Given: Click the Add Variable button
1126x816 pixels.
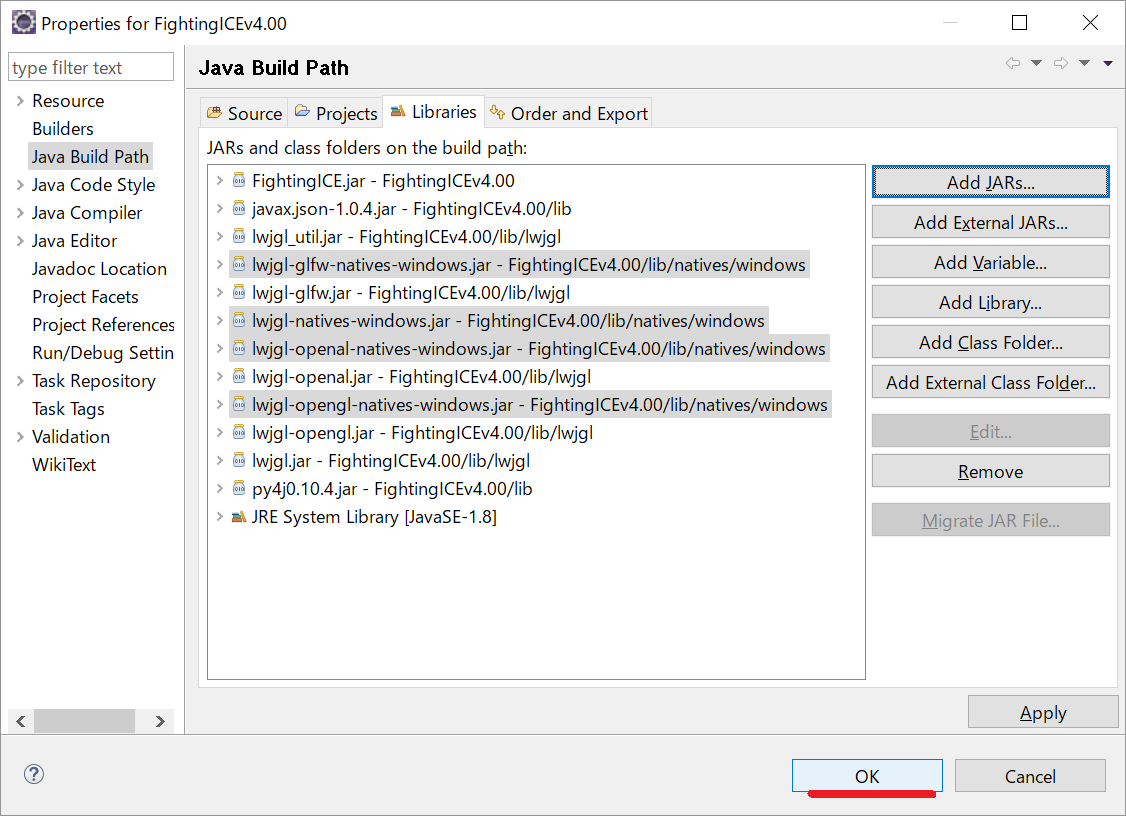Looking at the screenshot, I should (x=990, y=263).
